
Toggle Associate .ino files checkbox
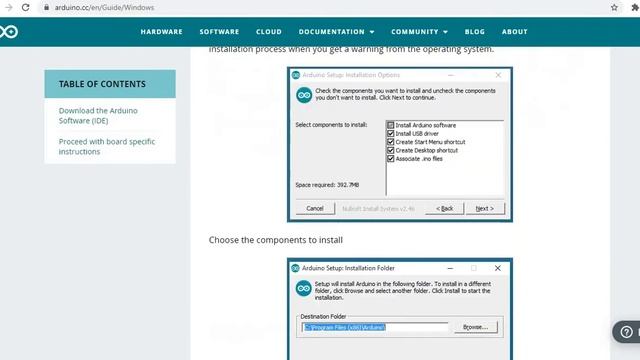tap(391, 158)
